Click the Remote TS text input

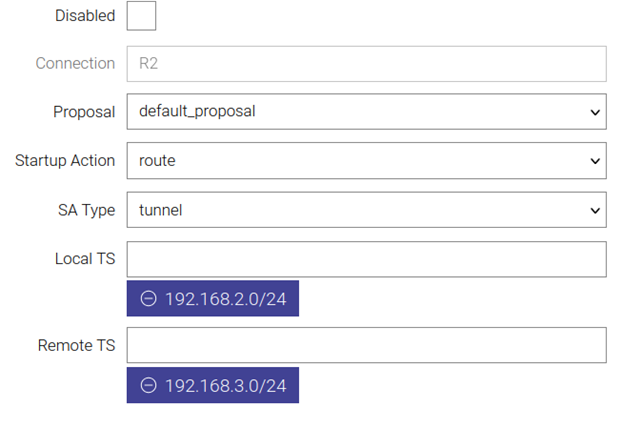point(366,345)
